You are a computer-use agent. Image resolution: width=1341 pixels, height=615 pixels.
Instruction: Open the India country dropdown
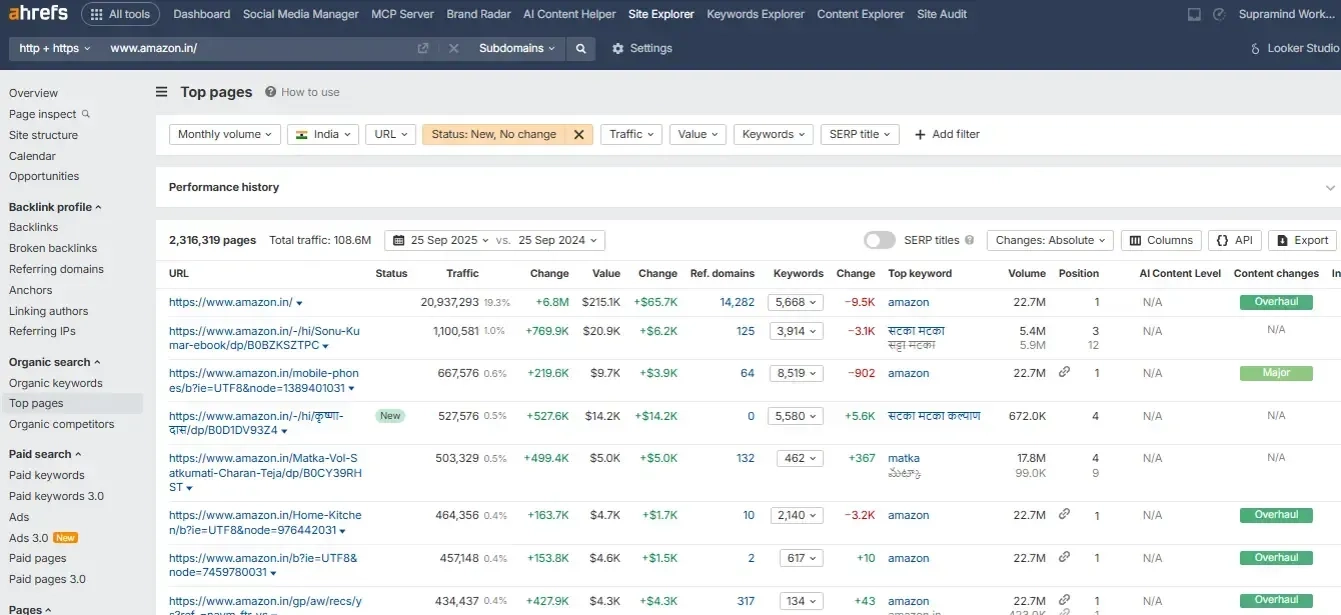pyautogui.click(x=322, y=134)
